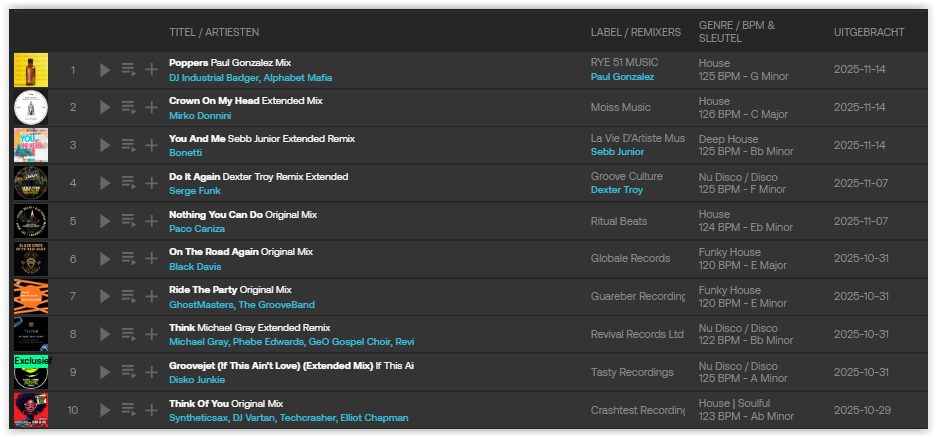Image resolution: width=936 pixels, height=437 pixels.
Task: Open artist Disko Junkie page
Action: coord(197,380)
